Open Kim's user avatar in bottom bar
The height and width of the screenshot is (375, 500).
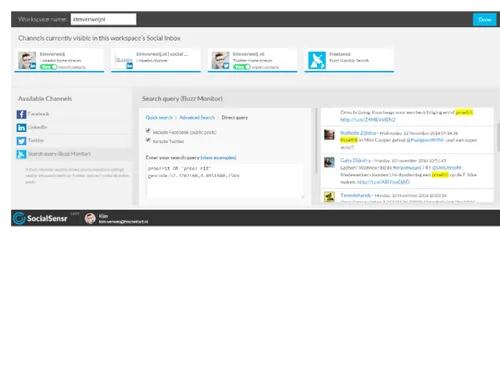tap(90, 218)
